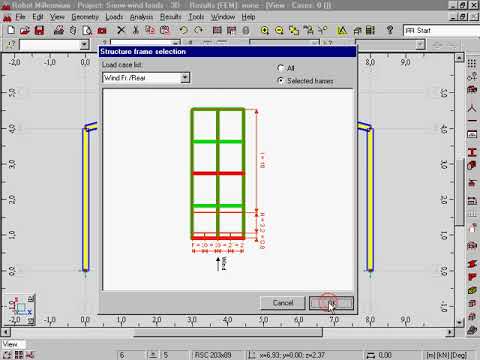
Task: Click the Print preview page icon
Action: coord(87,30)
